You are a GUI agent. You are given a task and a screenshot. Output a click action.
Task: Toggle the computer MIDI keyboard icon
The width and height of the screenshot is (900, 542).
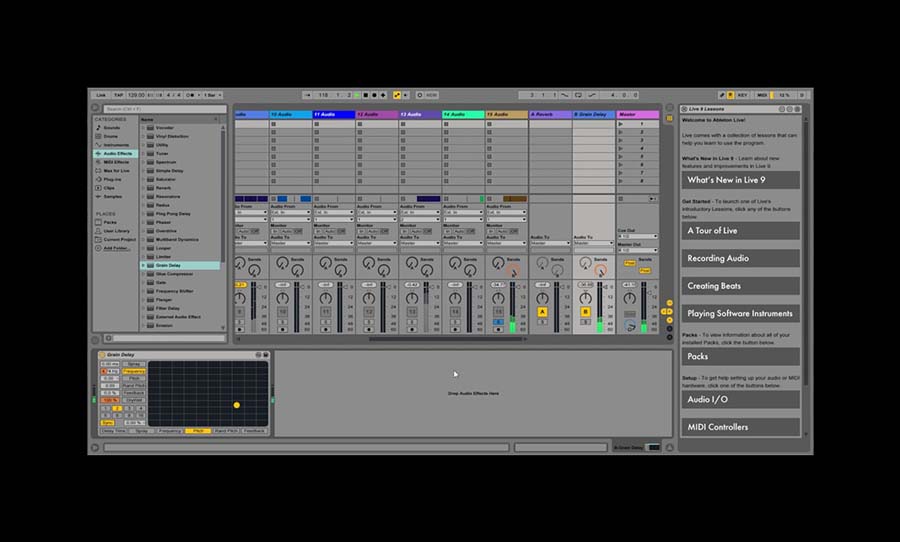(730, 95)
